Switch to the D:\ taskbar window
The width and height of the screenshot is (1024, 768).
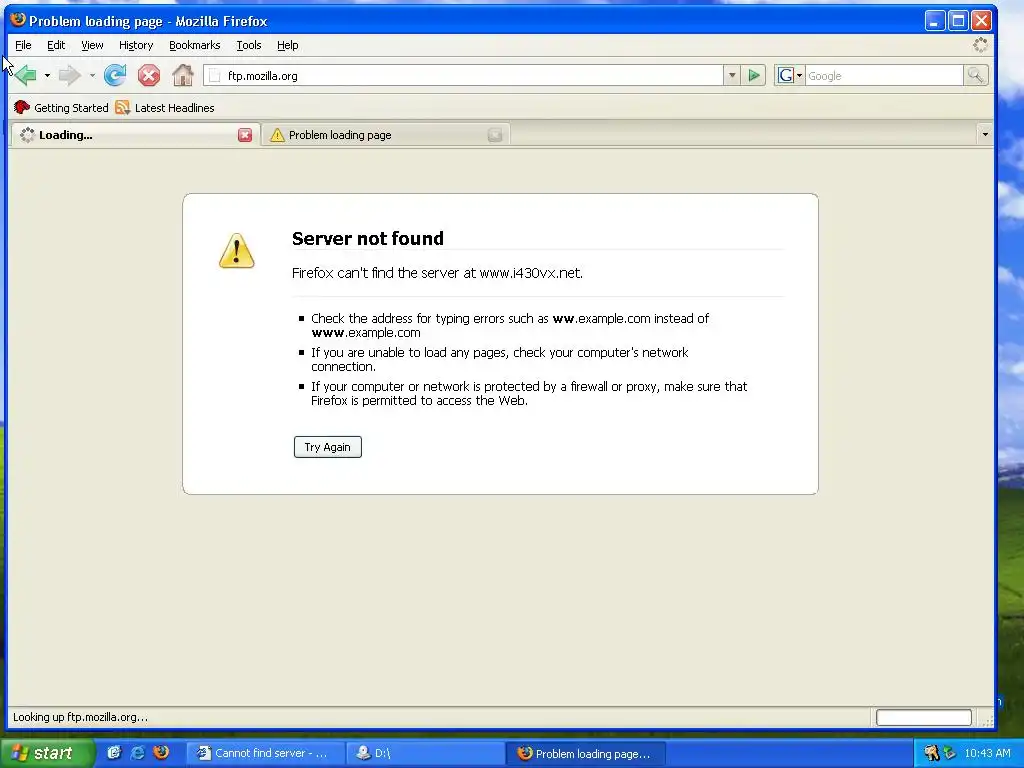pos(424,754)
